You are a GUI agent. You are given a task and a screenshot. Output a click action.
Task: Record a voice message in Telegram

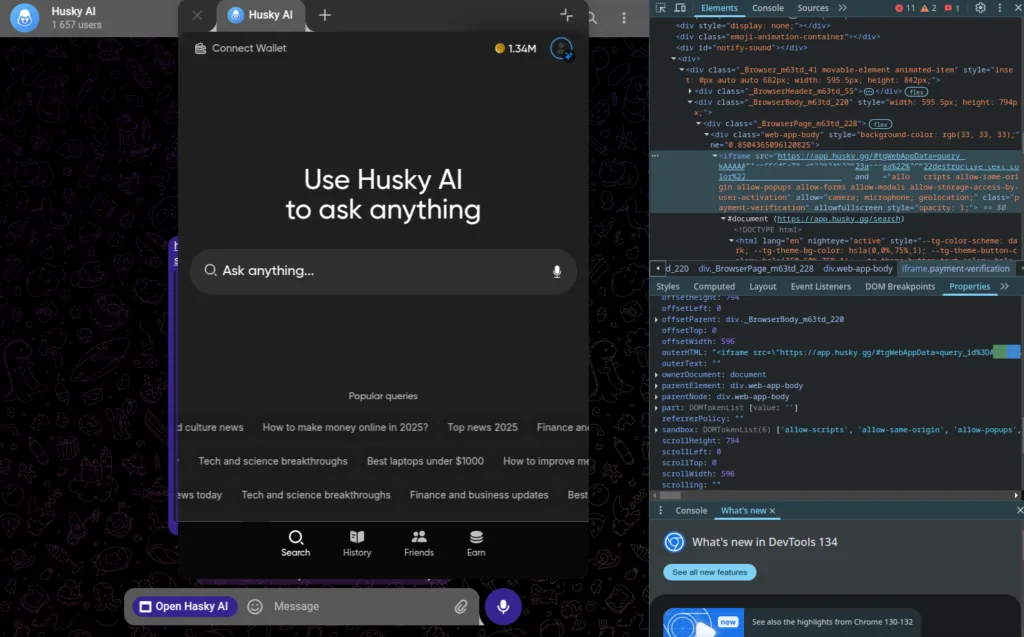coord(503,606)
